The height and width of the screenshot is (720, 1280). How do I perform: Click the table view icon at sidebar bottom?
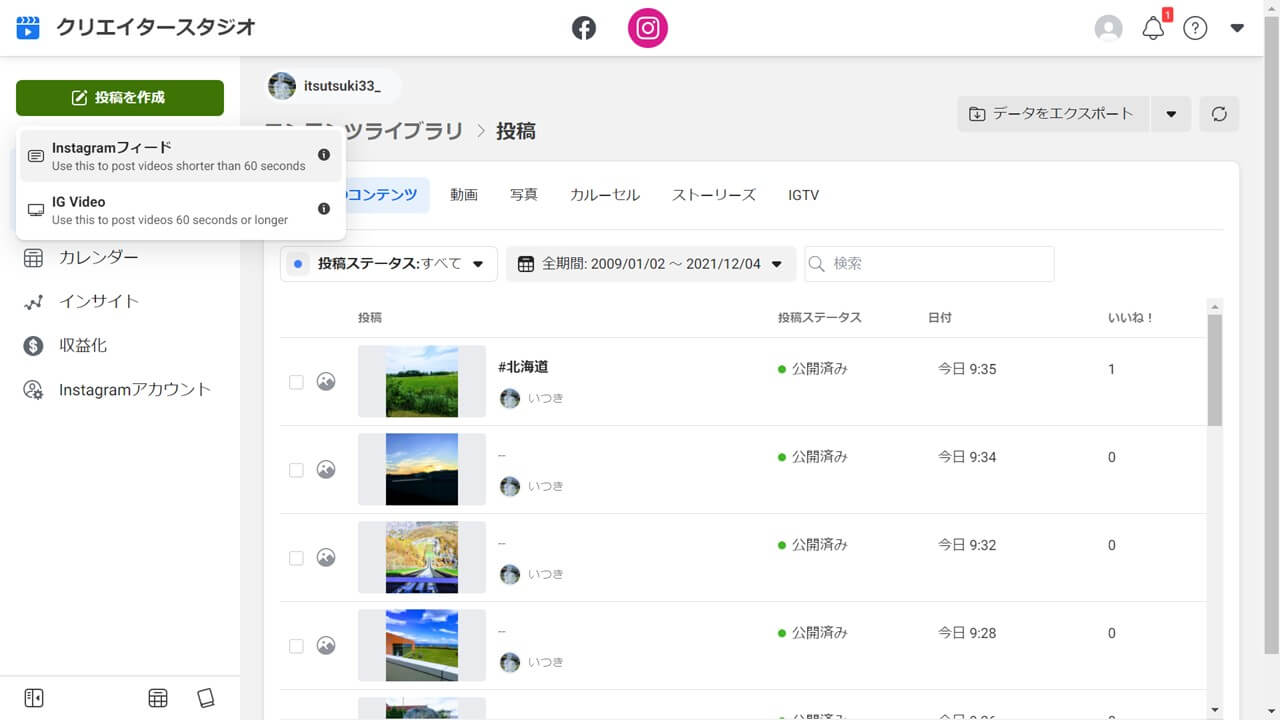coord(158,698)
